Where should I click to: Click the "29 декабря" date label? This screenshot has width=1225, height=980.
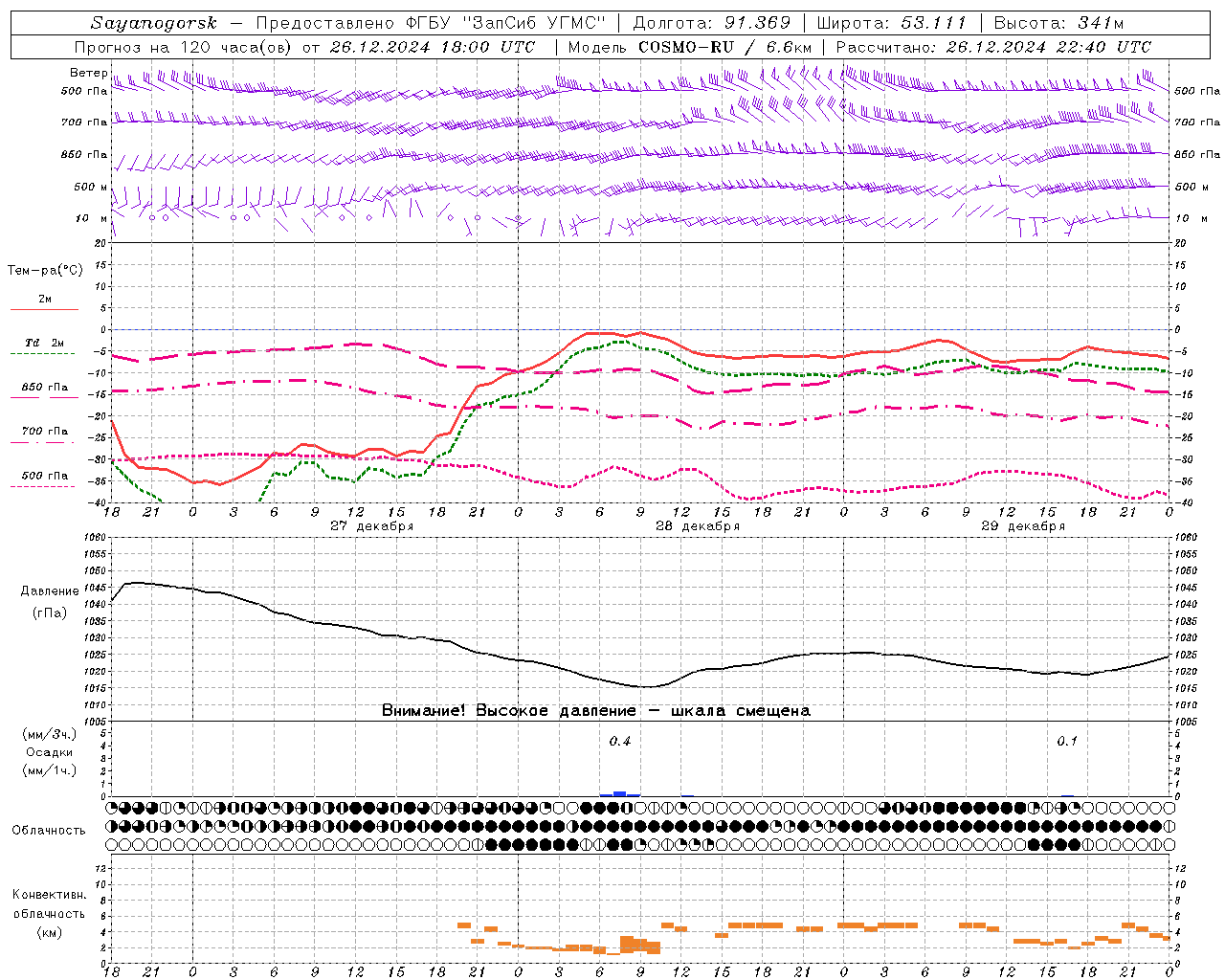coord(1023,526)
